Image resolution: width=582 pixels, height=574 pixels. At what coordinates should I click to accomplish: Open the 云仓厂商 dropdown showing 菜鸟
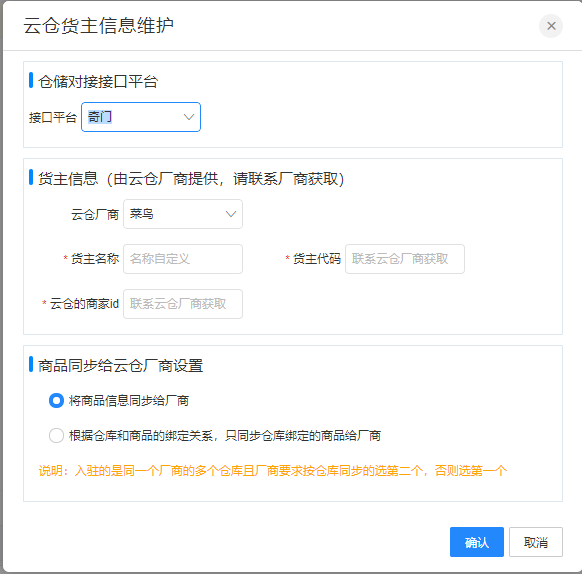tap(183, 214)
